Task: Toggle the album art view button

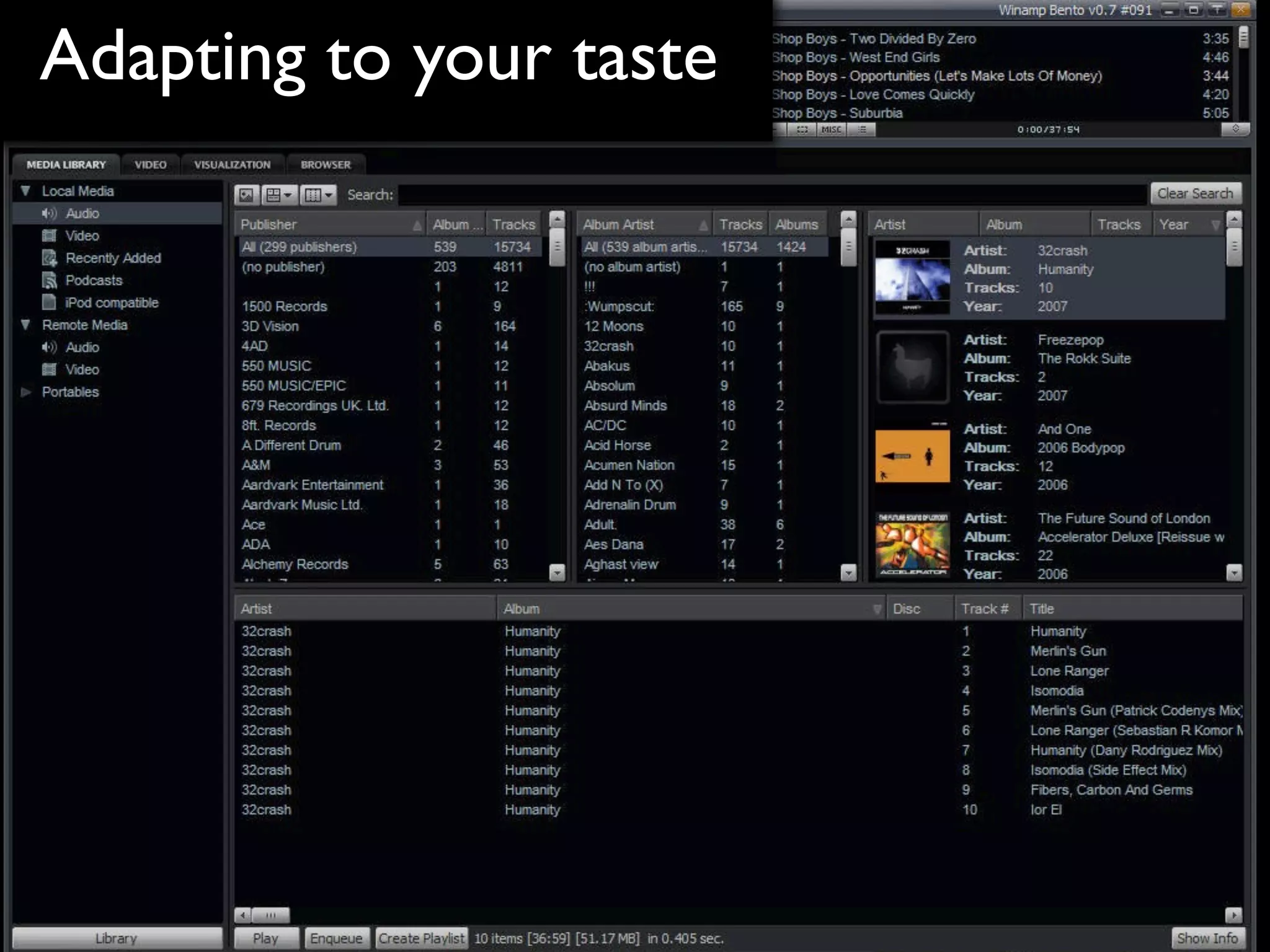Action: (246, 195)
